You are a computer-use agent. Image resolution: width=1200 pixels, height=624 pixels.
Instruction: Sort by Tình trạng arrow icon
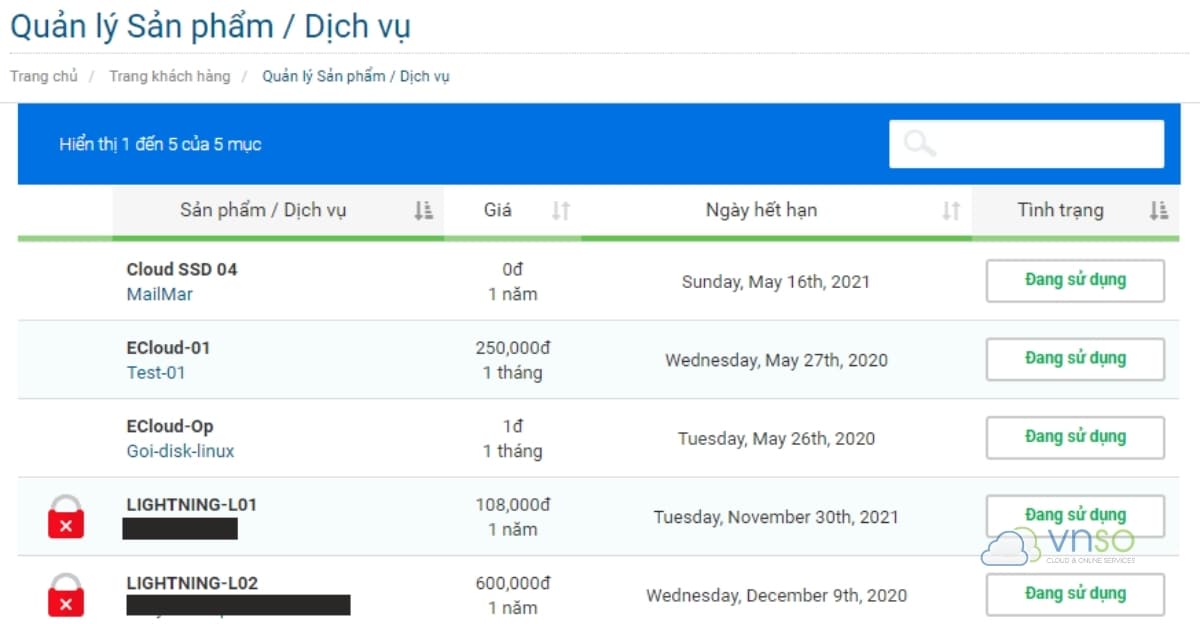coord(1159,210)
